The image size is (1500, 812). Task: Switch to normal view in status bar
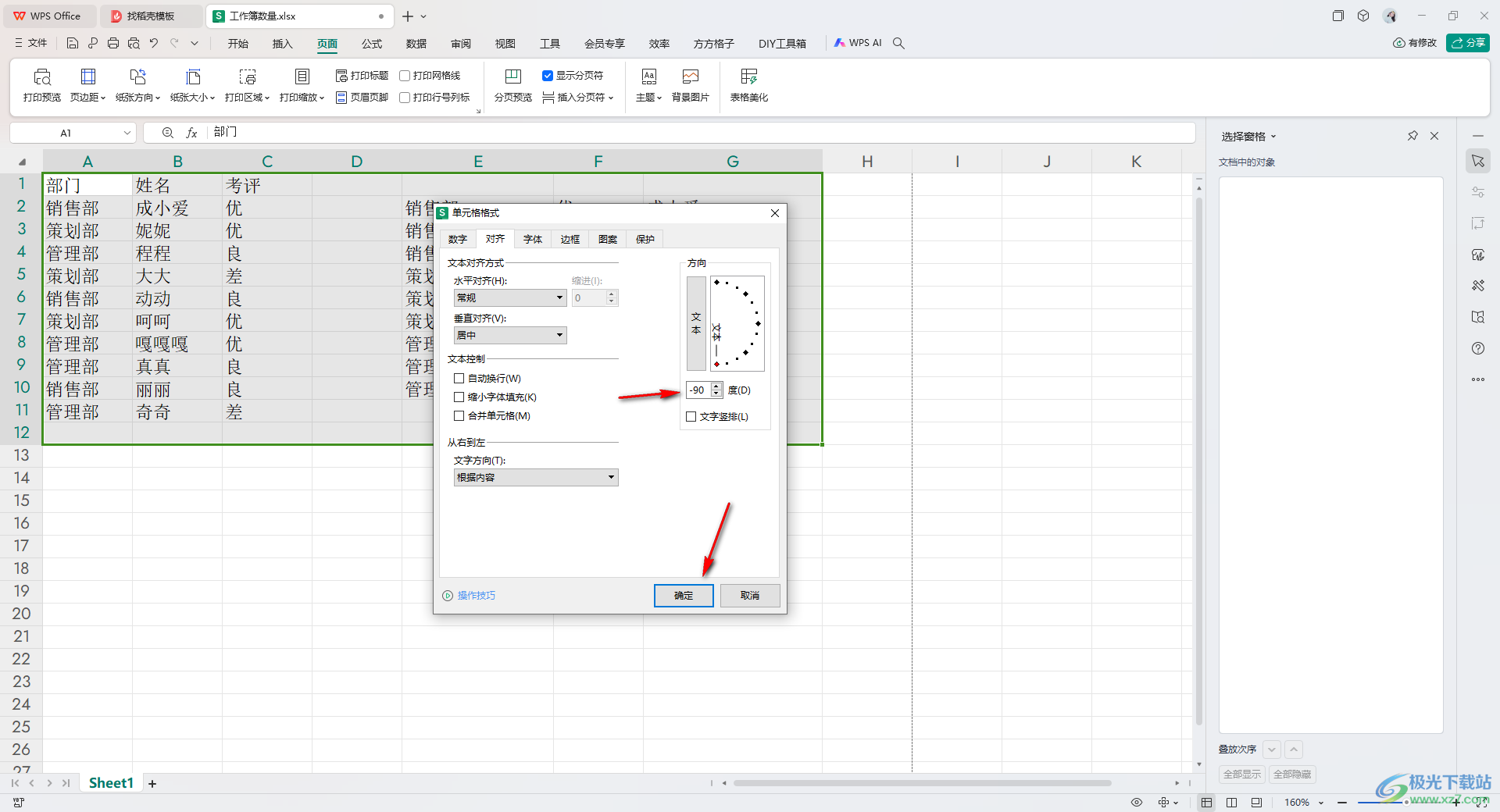coord(1207,803)
